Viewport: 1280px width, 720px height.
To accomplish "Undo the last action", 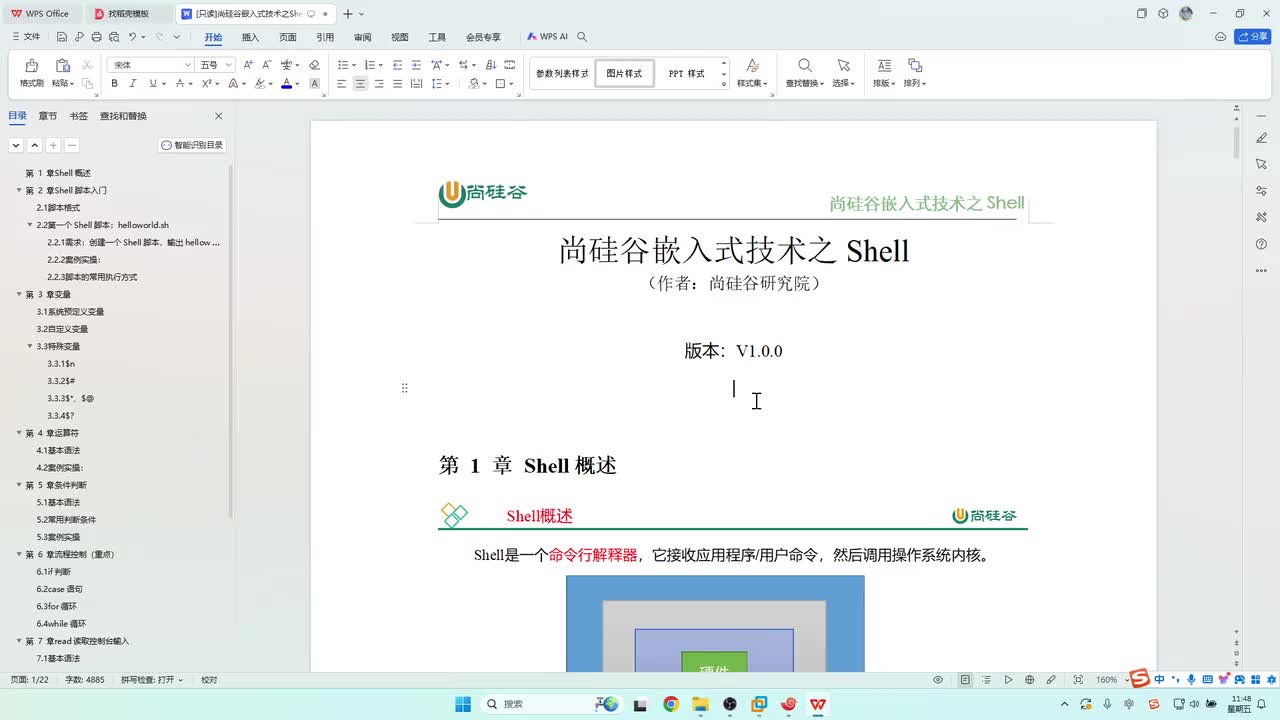I will 132,37.
